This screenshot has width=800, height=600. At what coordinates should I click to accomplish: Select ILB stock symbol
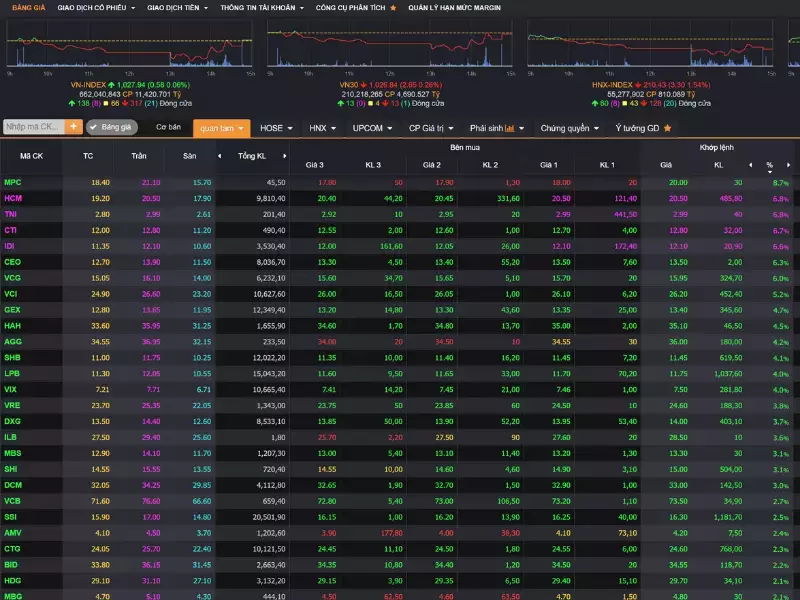click(10, 437)
